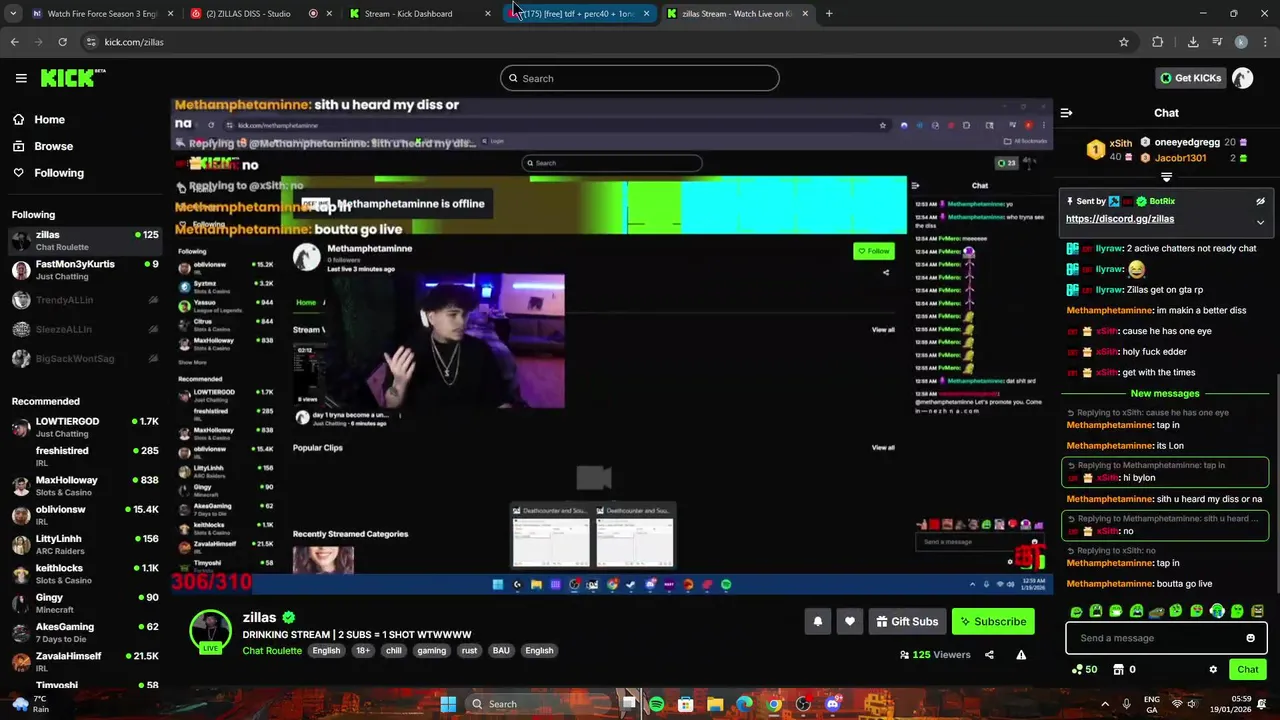Report the stream via warning icon
The height and width of the screenshot is (720, 1280).
coord(1021,655)
